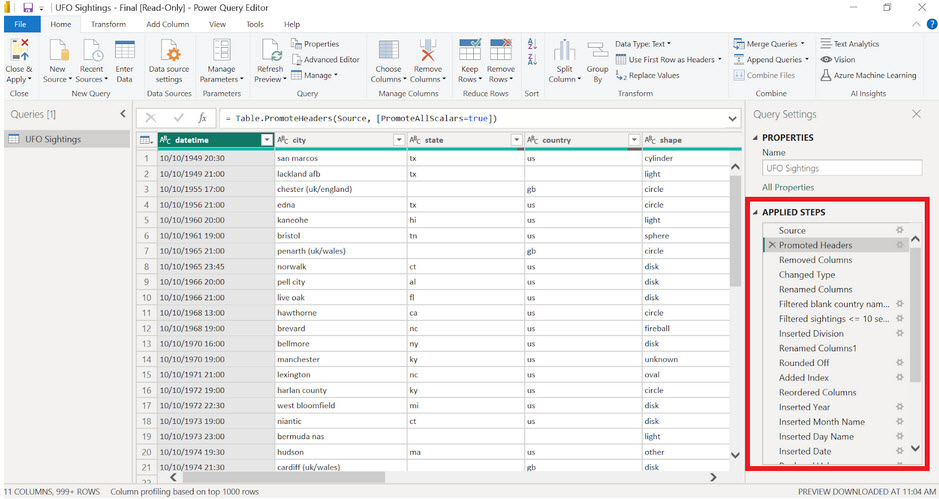Click the Manage Parameters icon
Screen dimensions: 939x499
(222, 50)
